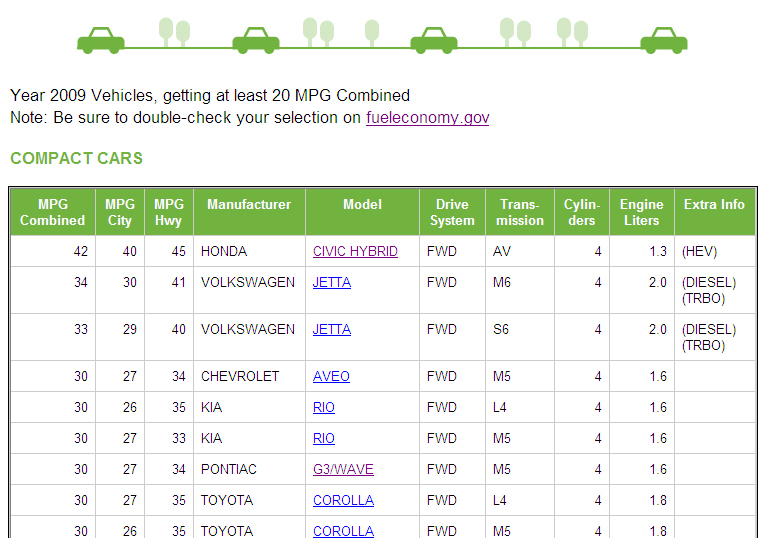This screenshot has width=766, height=538.
Task: Click L4 in the Kia Rio row
Action: point(500,407)
